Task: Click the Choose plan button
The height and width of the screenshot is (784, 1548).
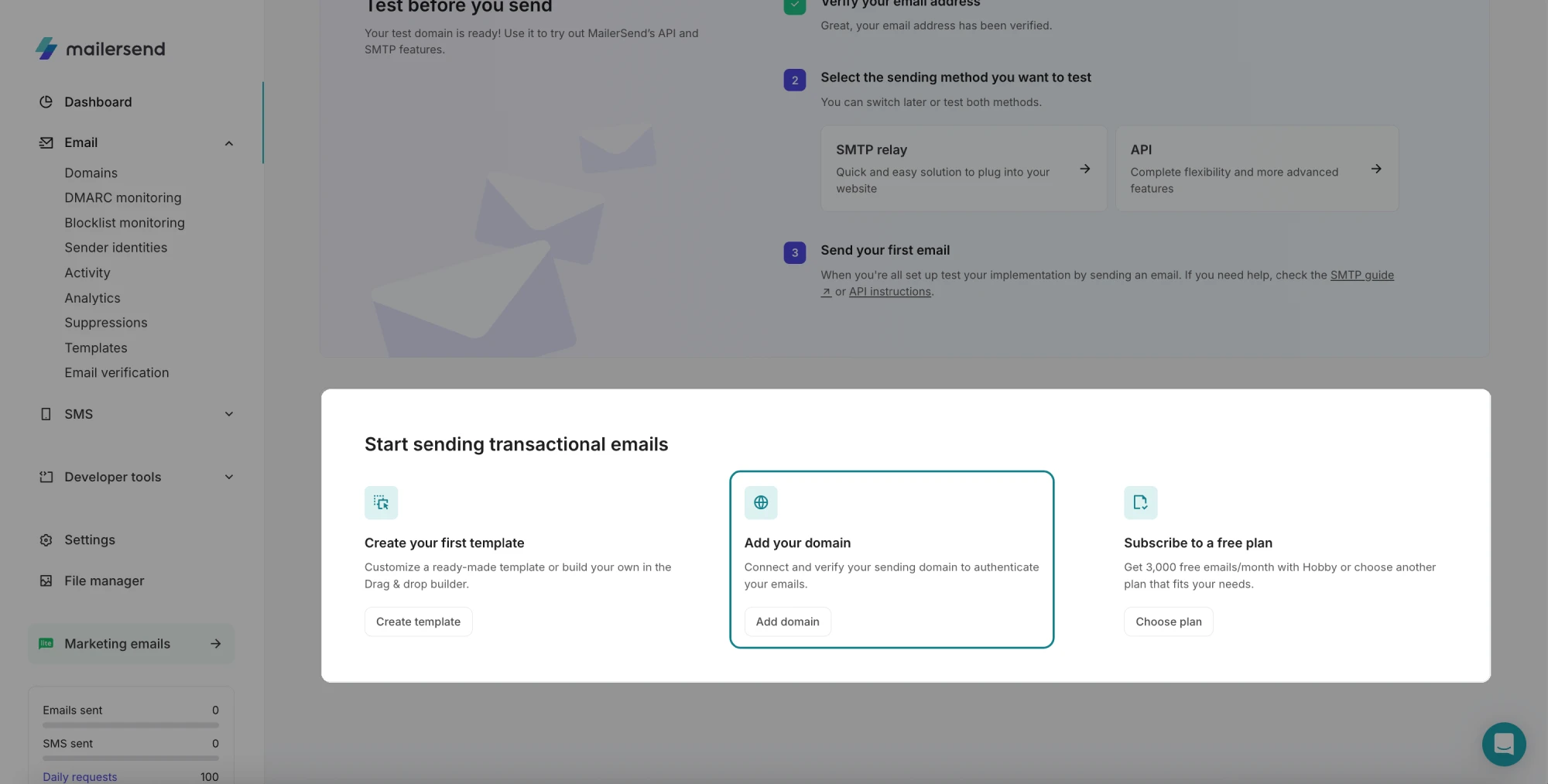Action: pyautogui.click(x=1168, y=621)
